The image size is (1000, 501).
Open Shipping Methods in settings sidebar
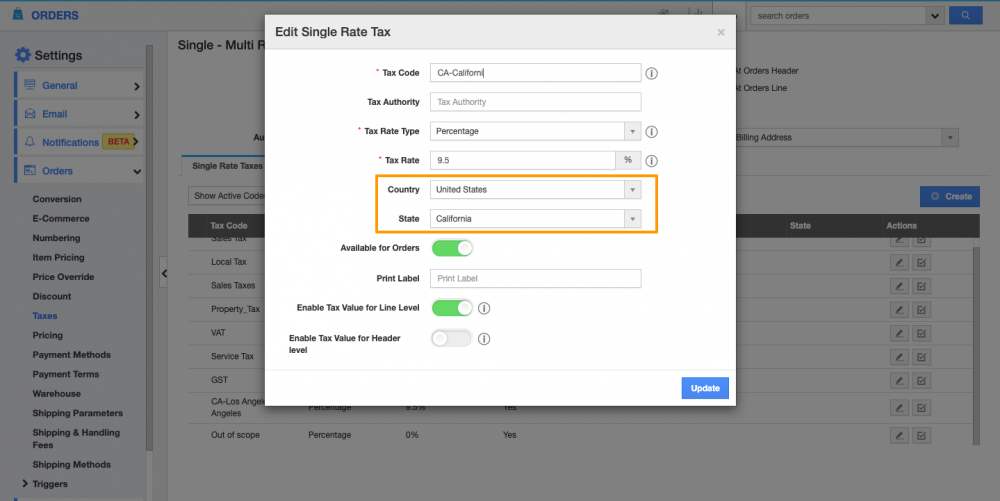click(71, 465)
